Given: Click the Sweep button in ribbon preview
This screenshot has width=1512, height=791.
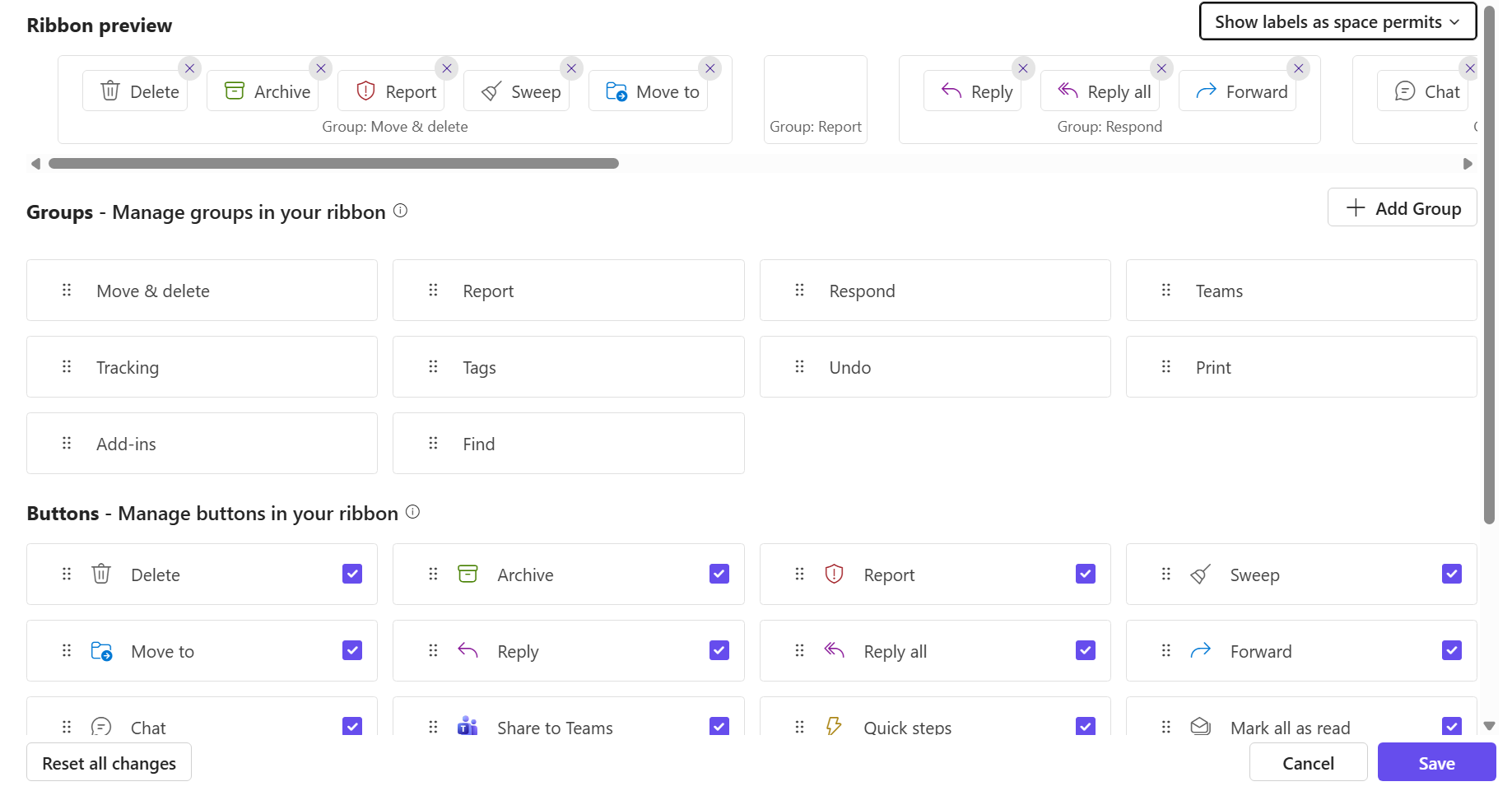Looking at the screenshot, I should point(516,91).
